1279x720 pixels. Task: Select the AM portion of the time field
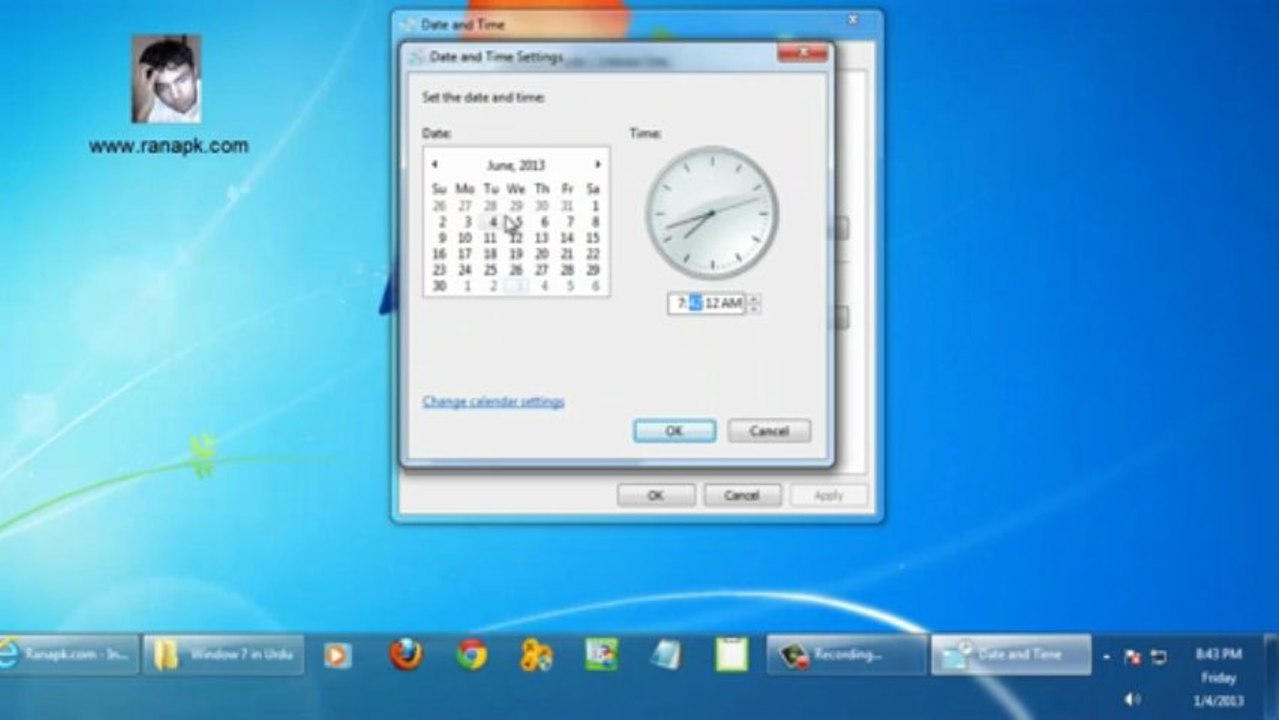pos(731,303)
